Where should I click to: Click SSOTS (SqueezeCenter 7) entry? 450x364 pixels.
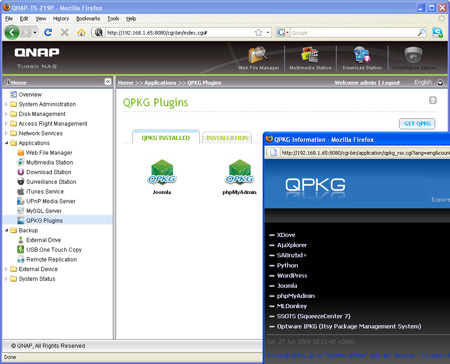coord(314,316)
